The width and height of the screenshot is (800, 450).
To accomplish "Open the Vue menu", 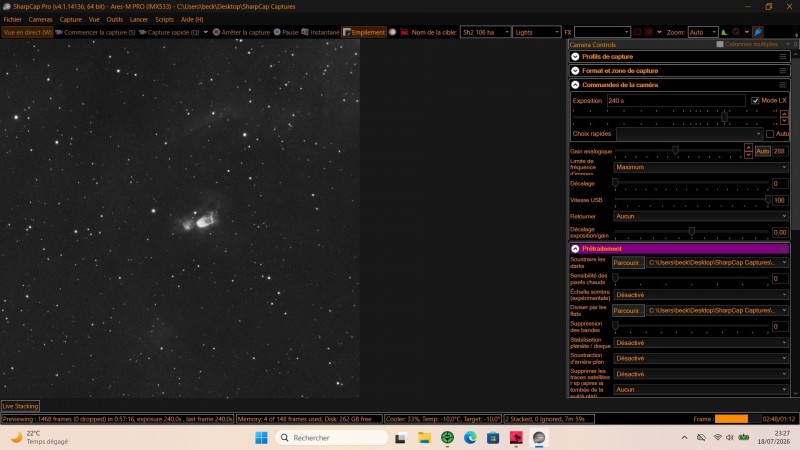I will click(x=94, y=19).
